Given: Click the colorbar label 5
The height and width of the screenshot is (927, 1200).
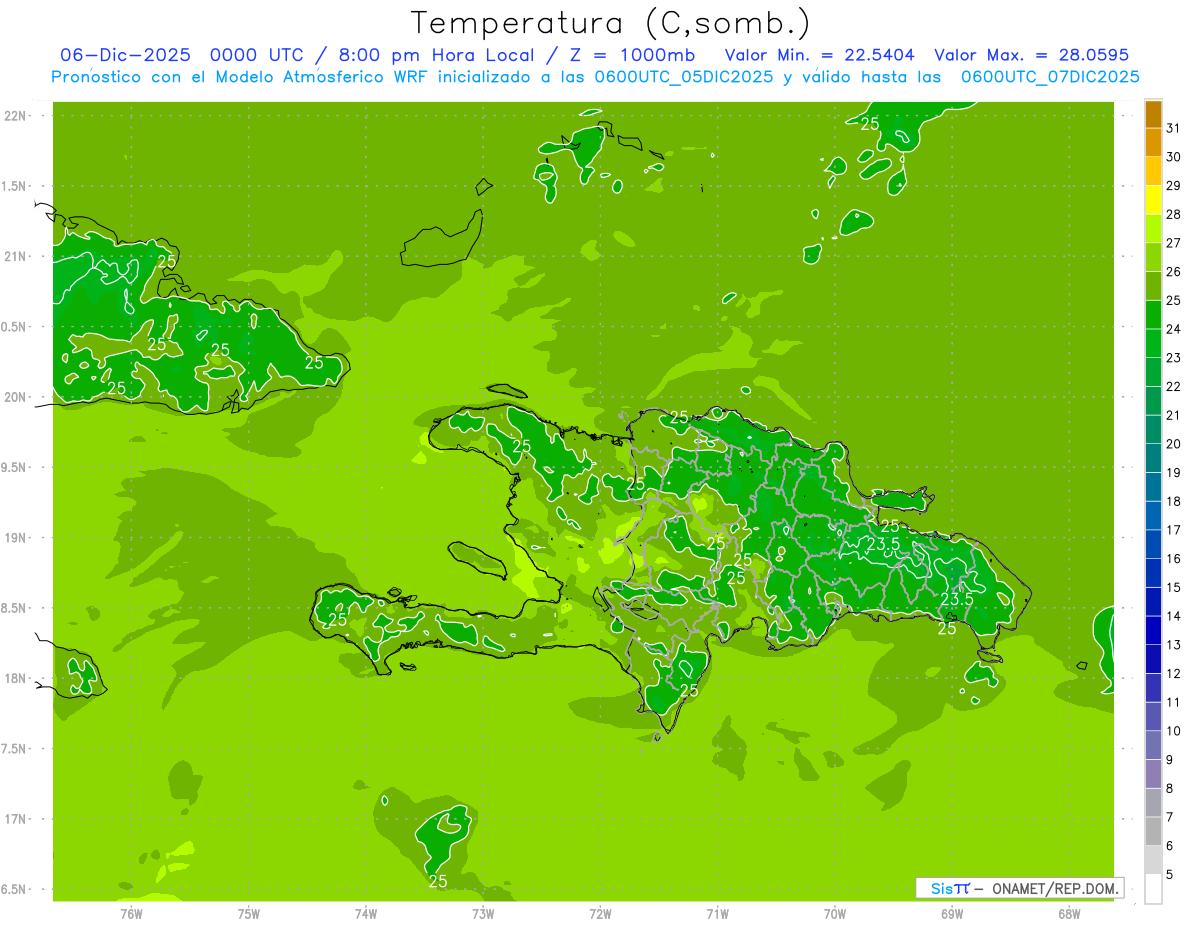Looking at the screenshot, I should (1170, 875).
